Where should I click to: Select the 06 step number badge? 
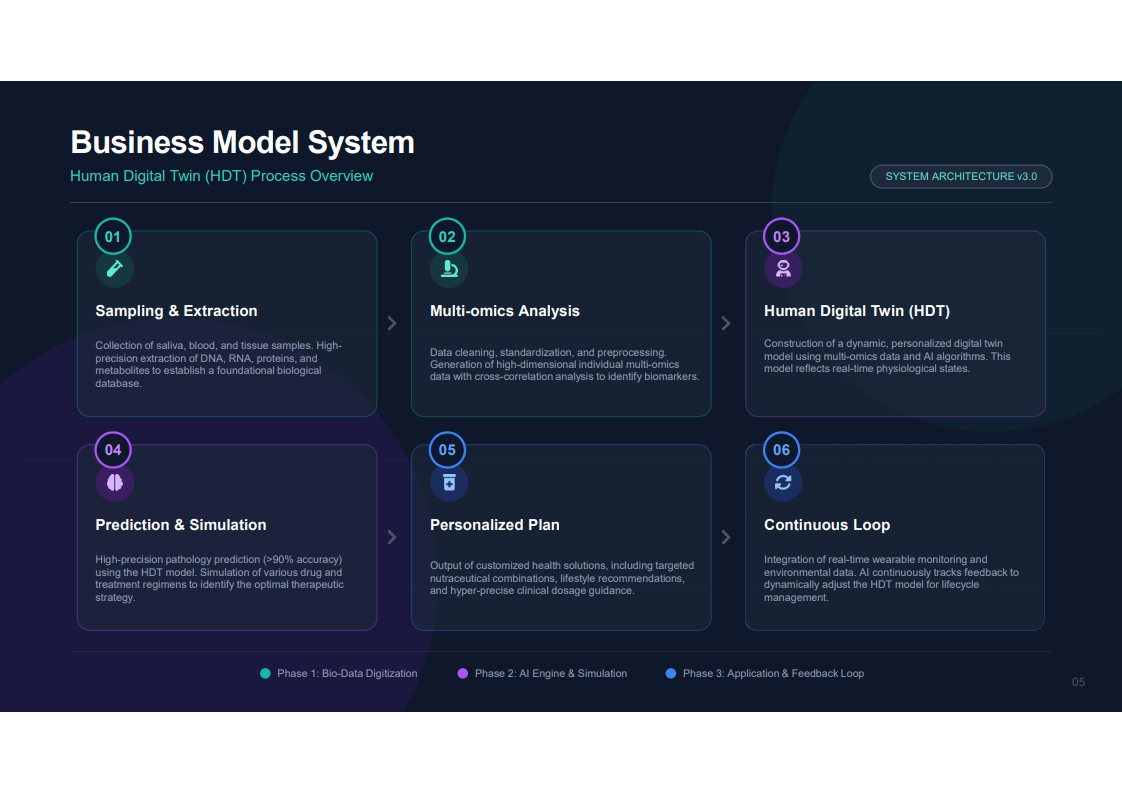click(x=781, y=449)
